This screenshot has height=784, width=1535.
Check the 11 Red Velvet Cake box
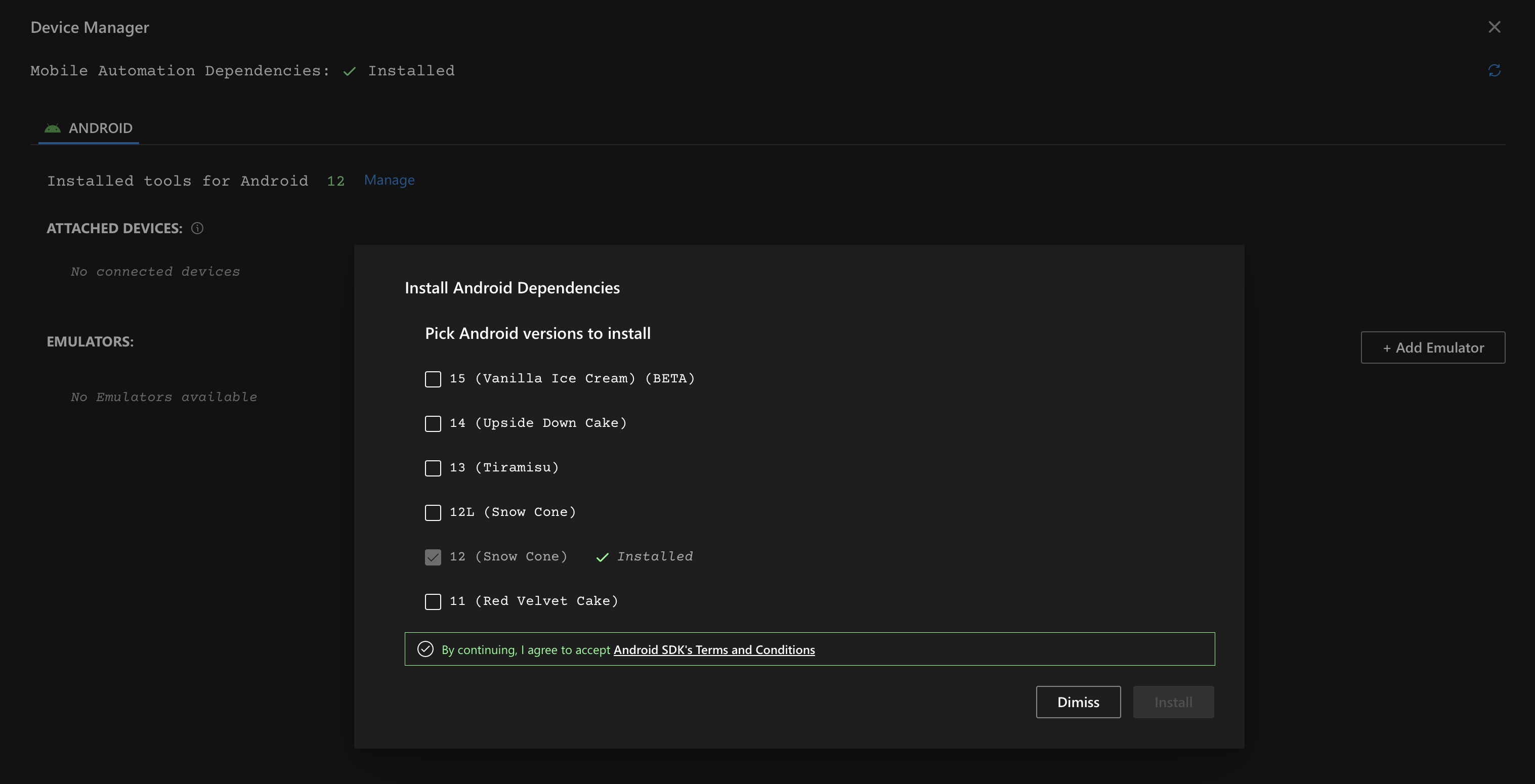pos(433,601)
